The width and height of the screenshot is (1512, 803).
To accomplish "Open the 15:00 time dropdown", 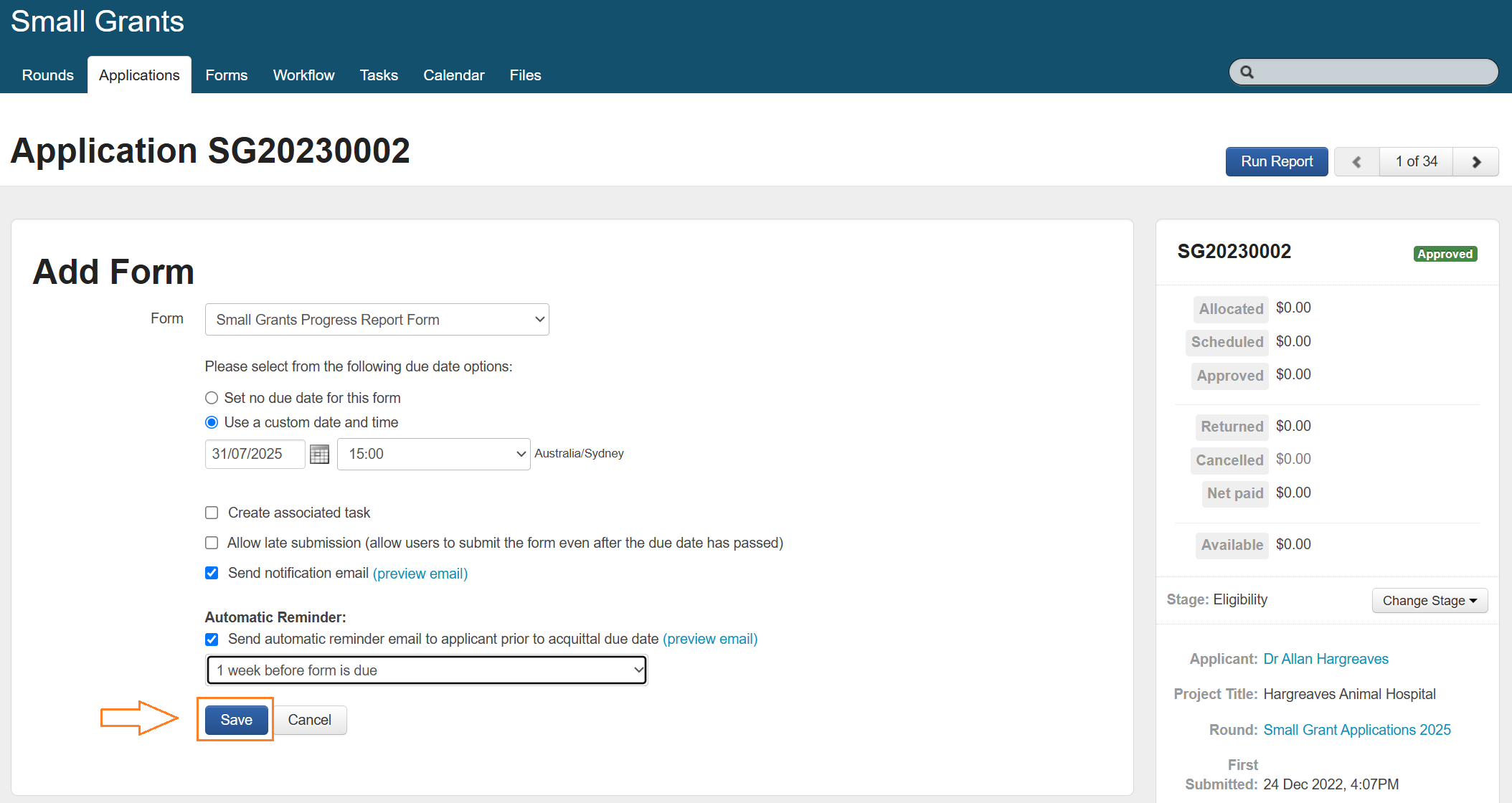I will 433,454.
